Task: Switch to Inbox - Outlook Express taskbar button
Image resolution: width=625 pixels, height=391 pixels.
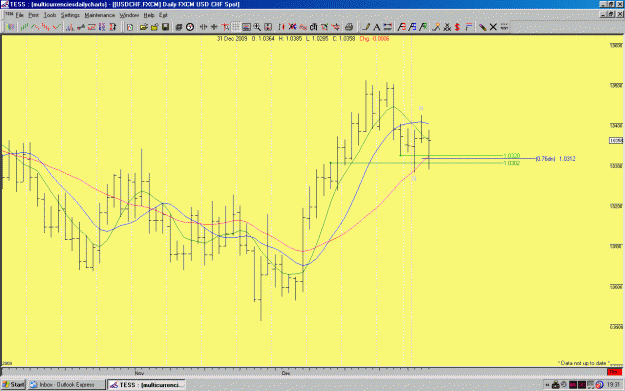Action: 66,385
